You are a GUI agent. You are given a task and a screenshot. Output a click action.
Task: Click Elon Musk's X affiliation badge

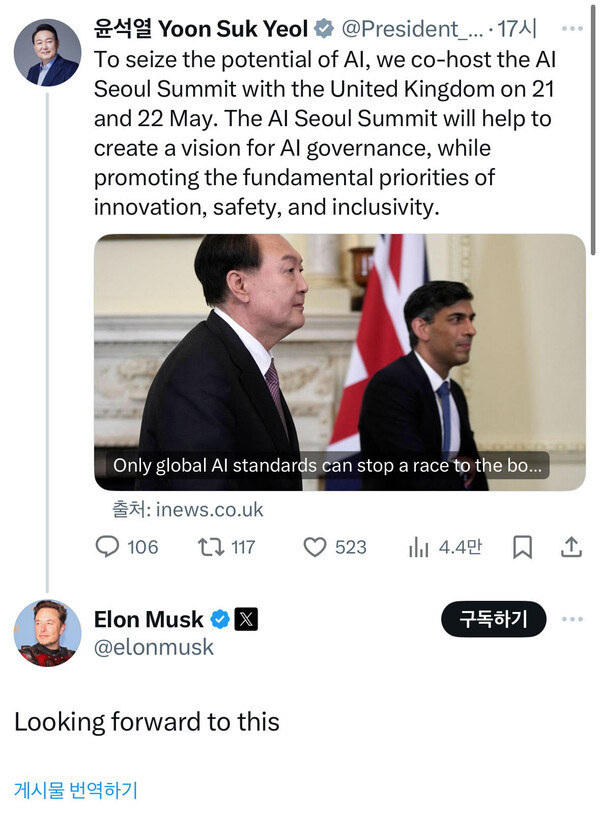246,619
